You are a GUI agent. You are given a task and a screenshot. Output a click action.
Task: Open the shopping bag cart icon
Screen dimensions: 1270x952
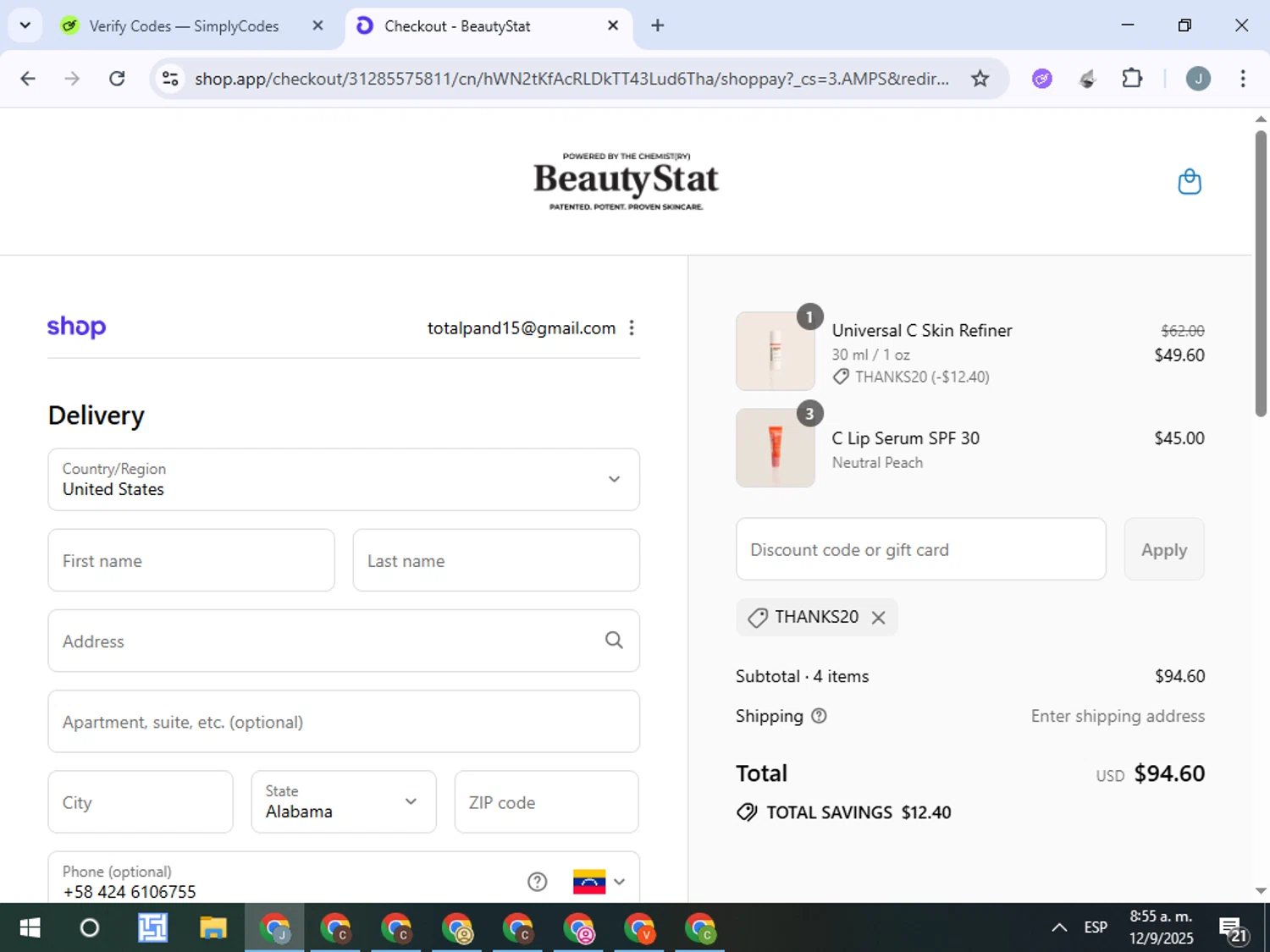coord(1190,181)
